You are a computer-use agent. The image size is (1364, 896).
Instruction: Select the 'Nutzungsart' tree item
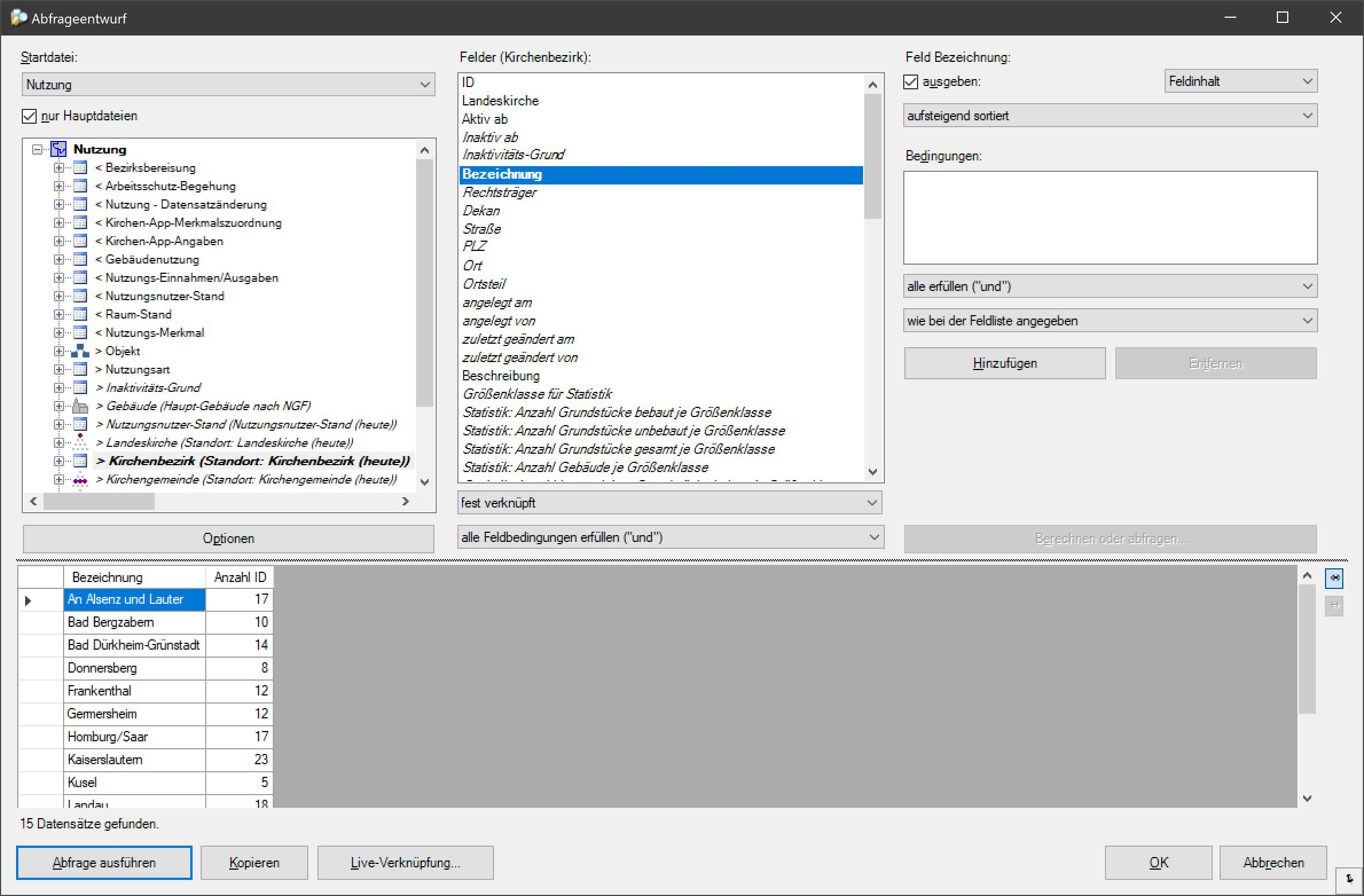tap(132, 370)
